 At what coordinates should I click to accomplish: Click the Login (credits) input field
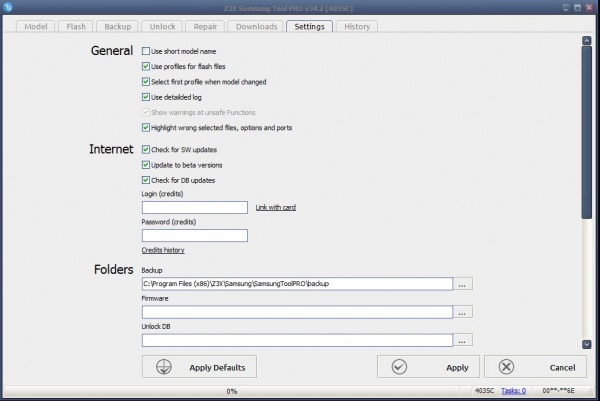click(x=195, y=207)
